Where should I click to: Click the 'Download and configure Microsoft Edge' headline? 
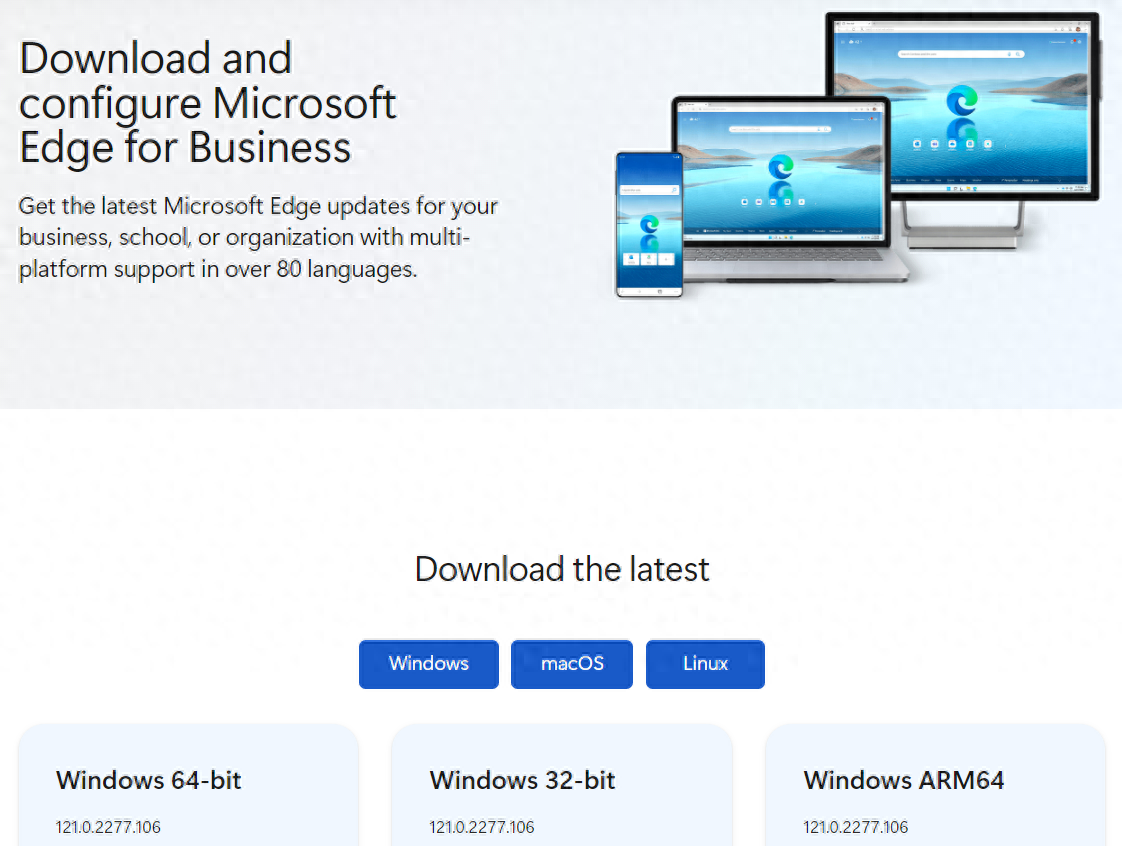click(208, 103)
